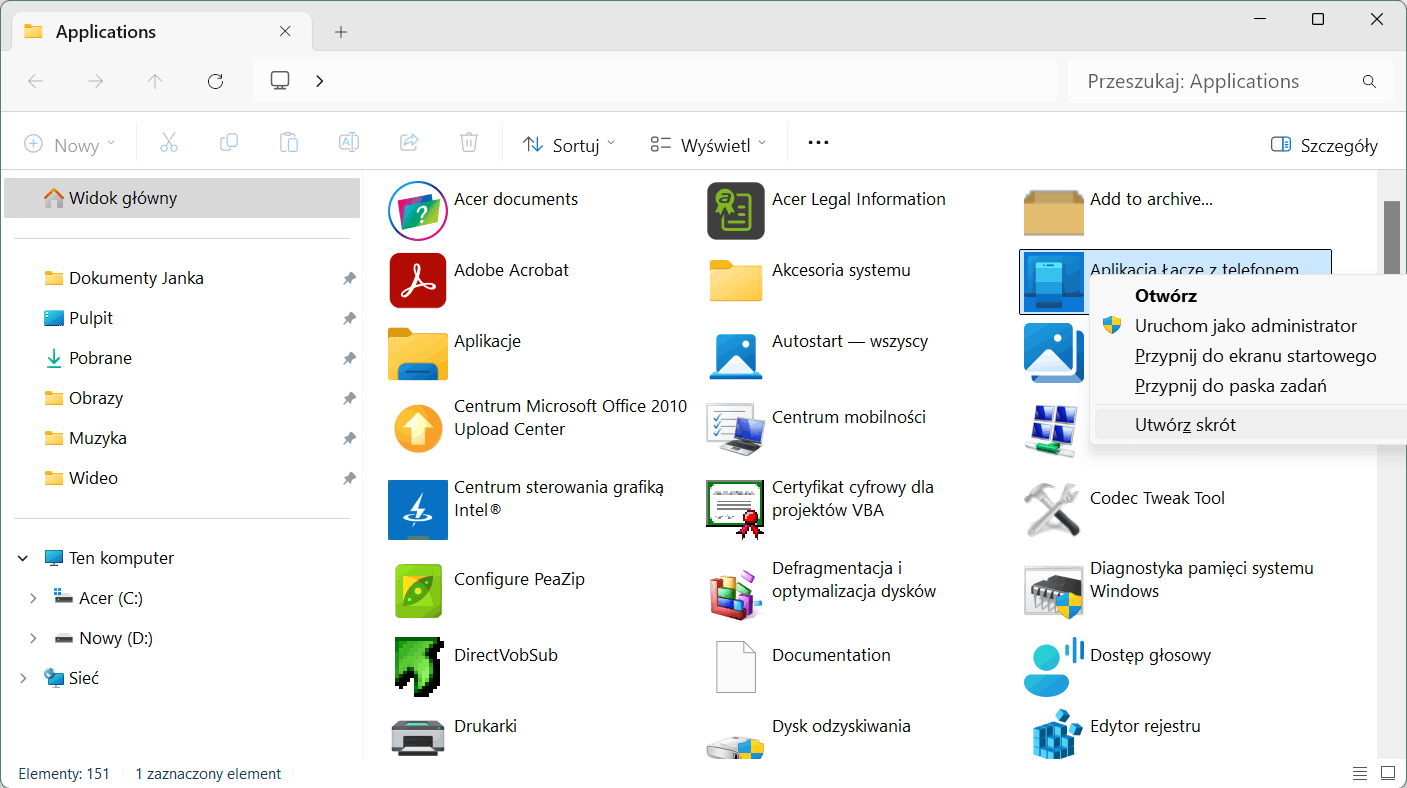Screen dimensions: 1407x788
Task: Select the Add to archive box icon
Action: [x=1053, y=211]
